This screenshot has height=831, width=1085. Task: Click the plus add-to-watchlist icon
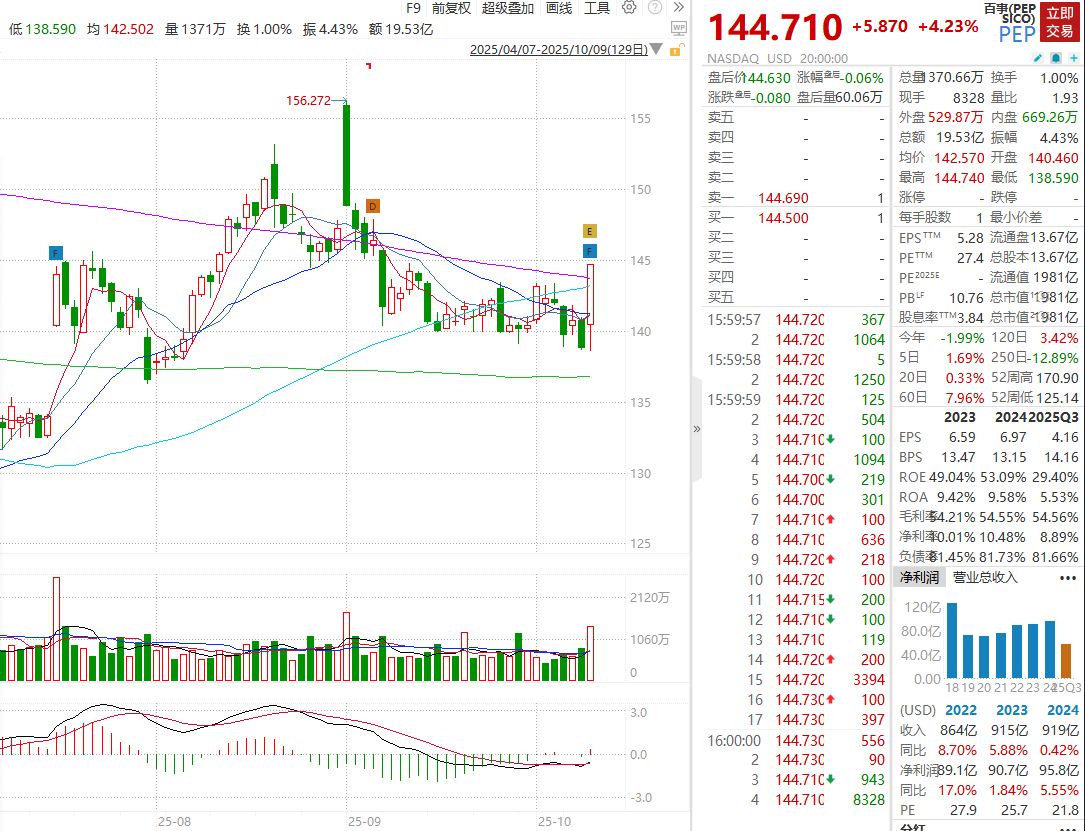tap(1073, 58)
